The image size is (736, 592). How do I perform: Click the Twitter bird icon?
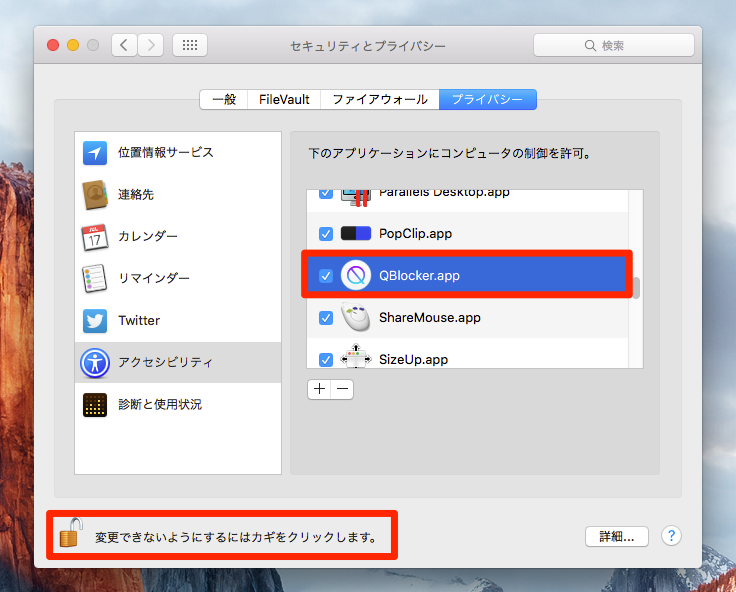[95, 321]
